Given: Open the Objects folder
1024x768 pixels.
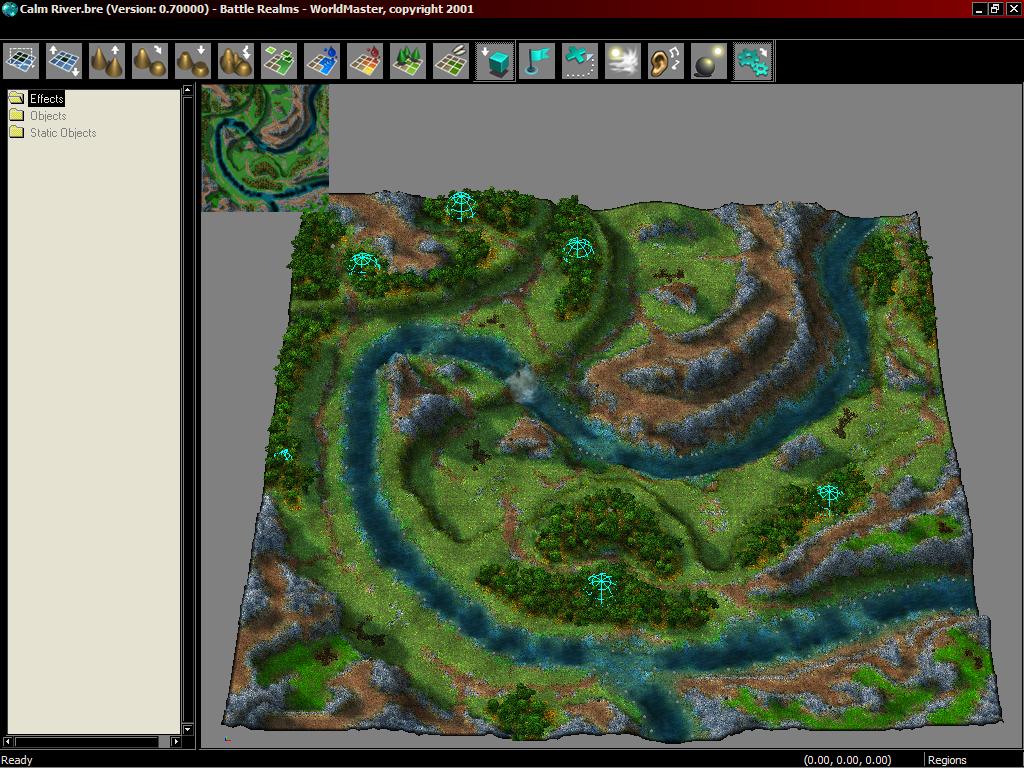Looking at the screenshot, I should 47,116.
